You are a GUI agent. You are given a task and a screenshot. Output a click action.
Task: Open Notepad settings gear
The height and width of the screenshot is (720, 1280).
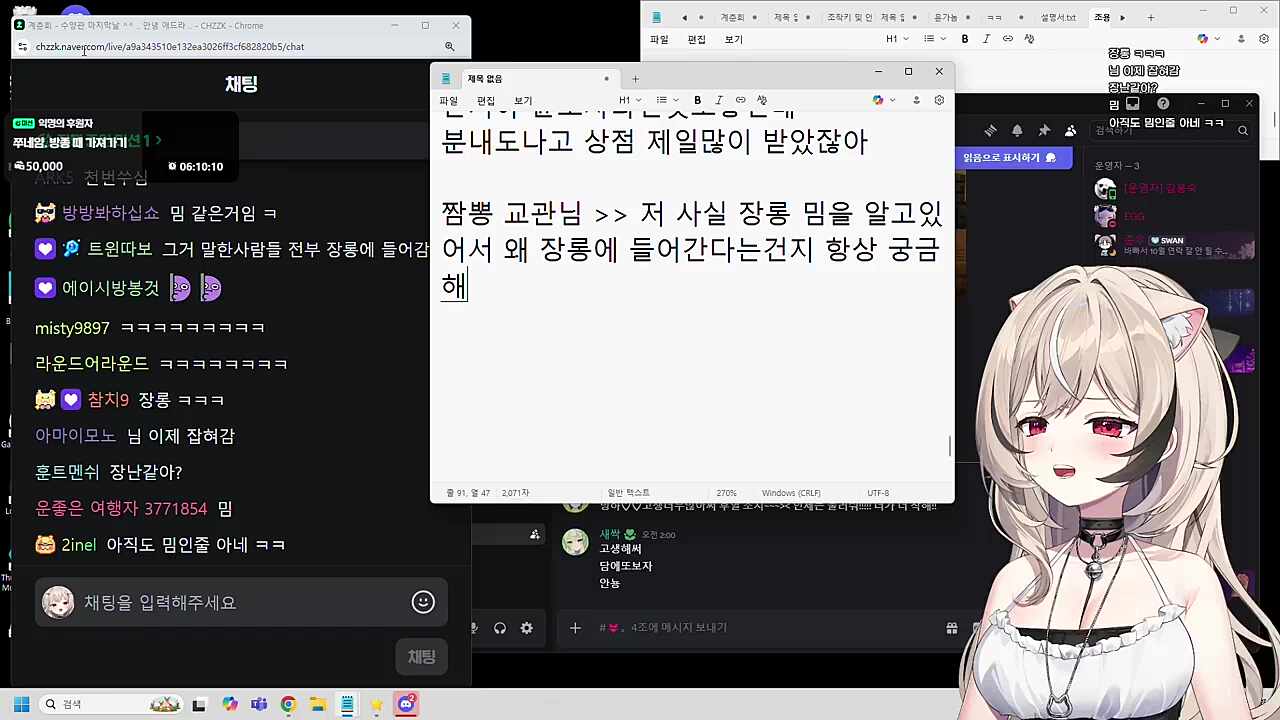[938, 100]
